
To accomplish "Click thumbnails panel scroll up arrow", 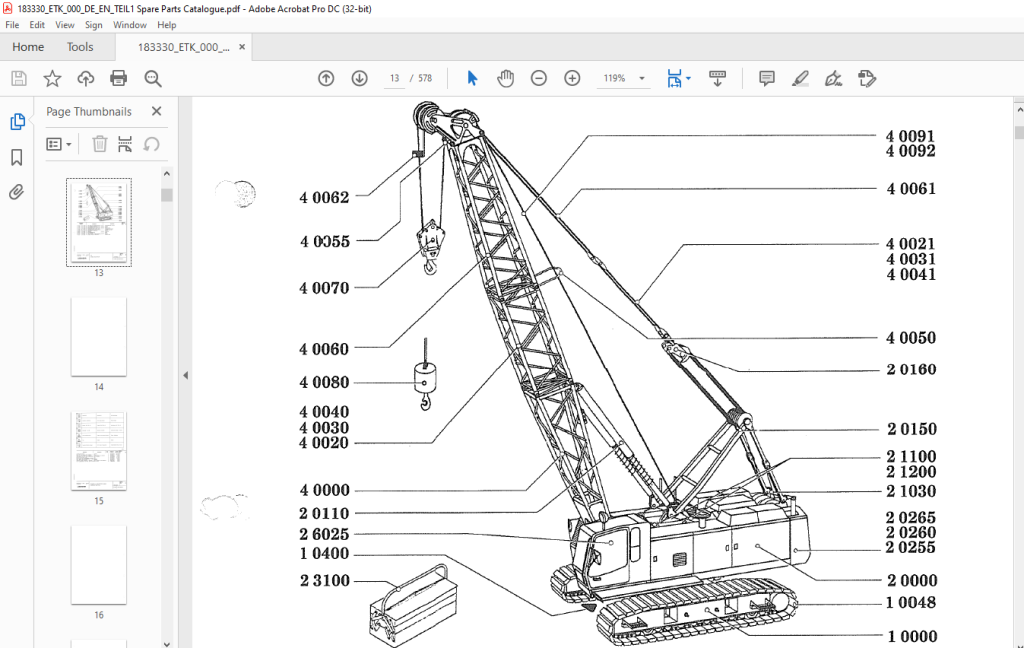I will click(167, 174).
